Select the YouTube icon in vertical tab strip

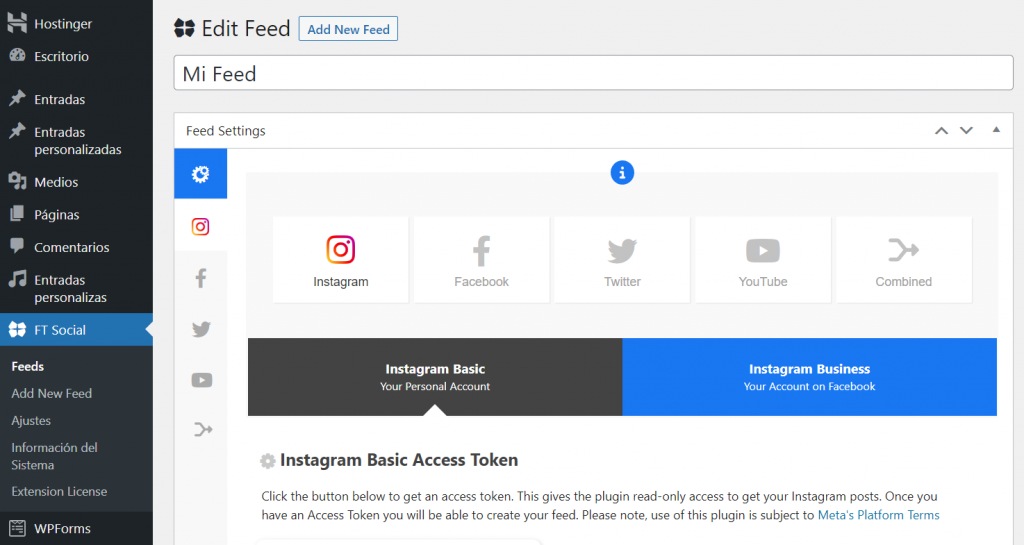pos(201,379)
